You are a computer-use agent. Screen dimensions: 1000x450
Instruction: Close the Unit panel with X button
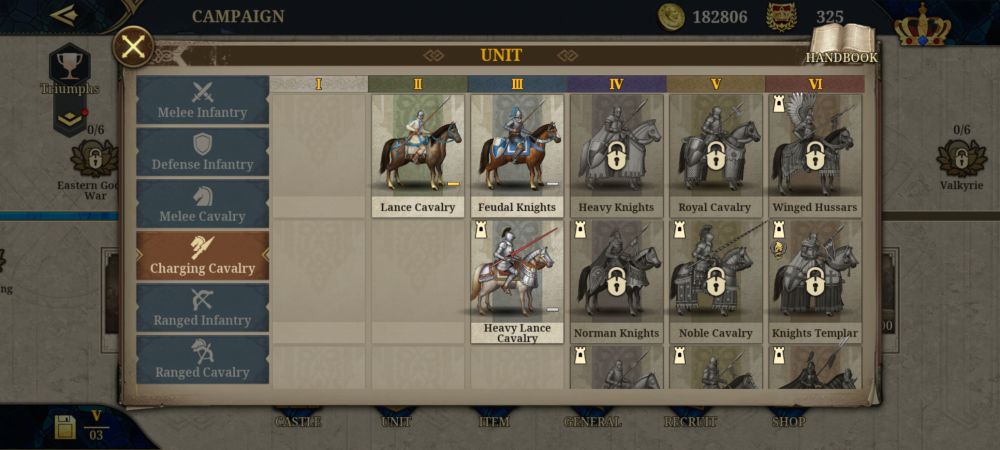(x=133, y=47)
